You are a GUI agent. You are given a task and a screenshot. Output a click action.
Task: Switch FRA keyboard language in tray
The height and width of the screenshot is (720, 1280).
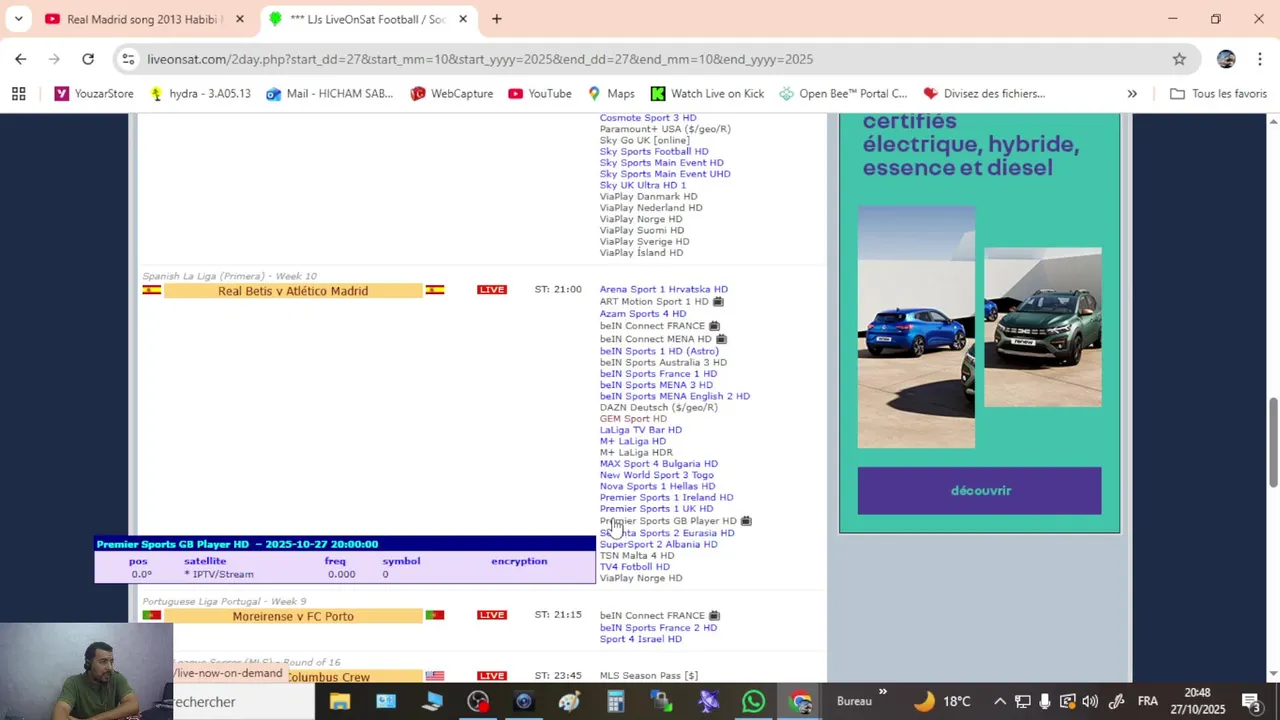pos(1148,701)
